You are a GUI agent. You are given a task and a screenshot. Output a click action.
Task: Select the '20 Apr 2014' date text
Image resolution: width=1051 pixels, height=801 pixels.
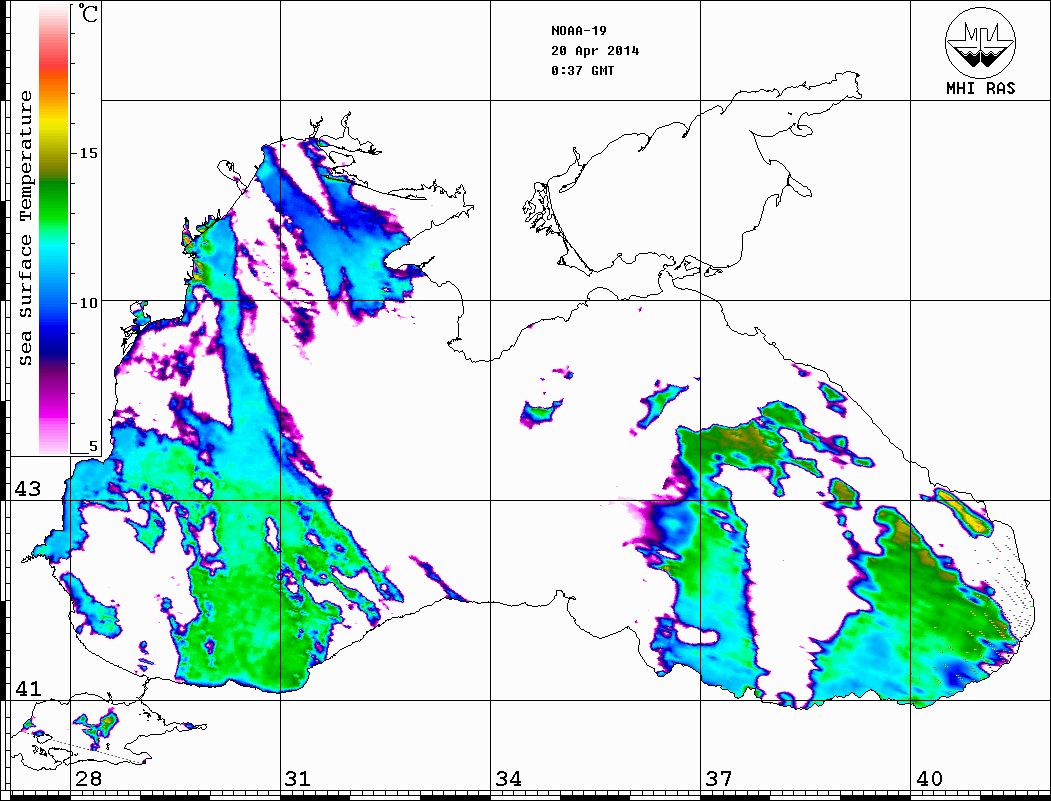point(595,51)
